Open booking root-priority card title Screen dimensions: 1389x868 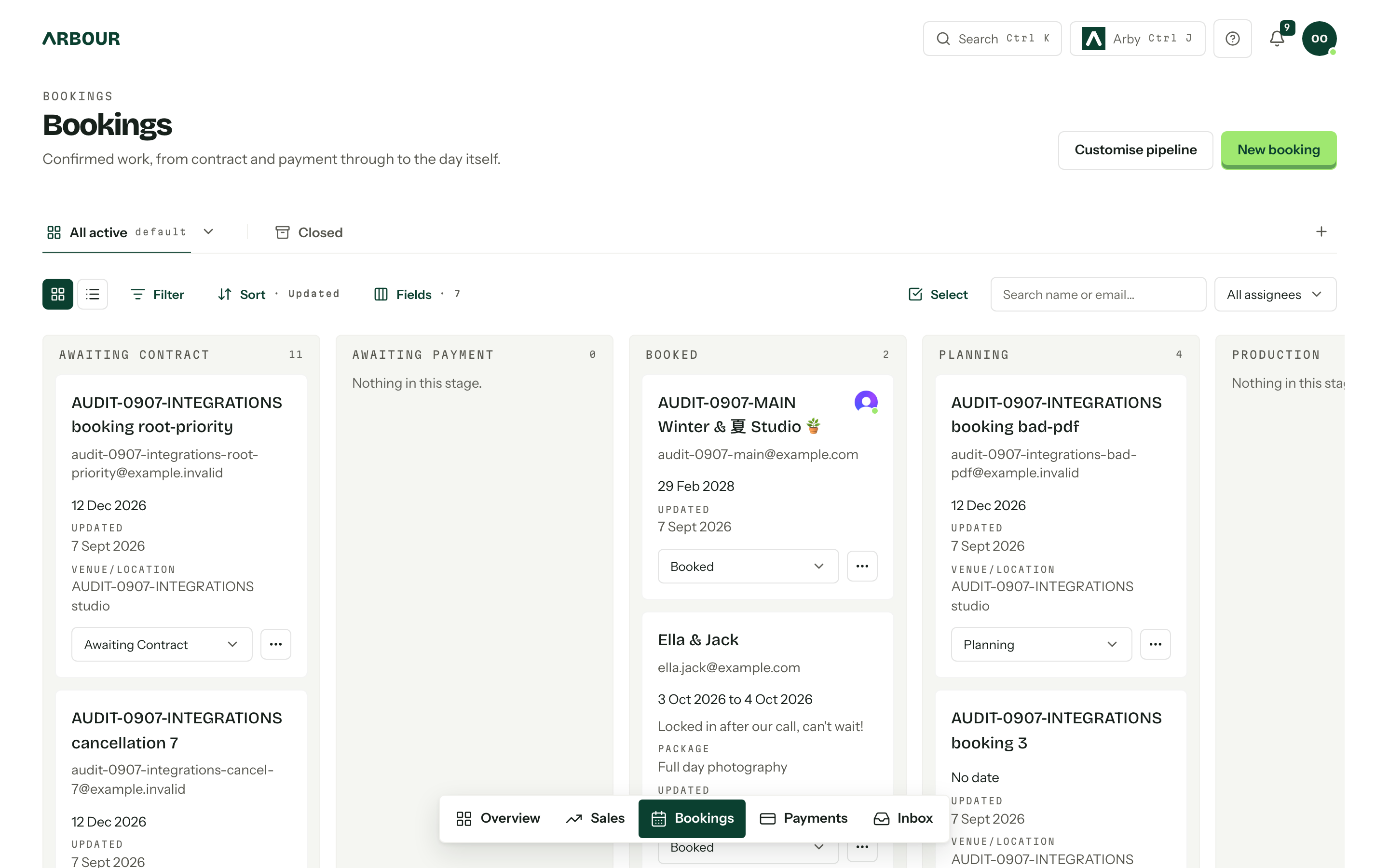[x=177, y=415]
